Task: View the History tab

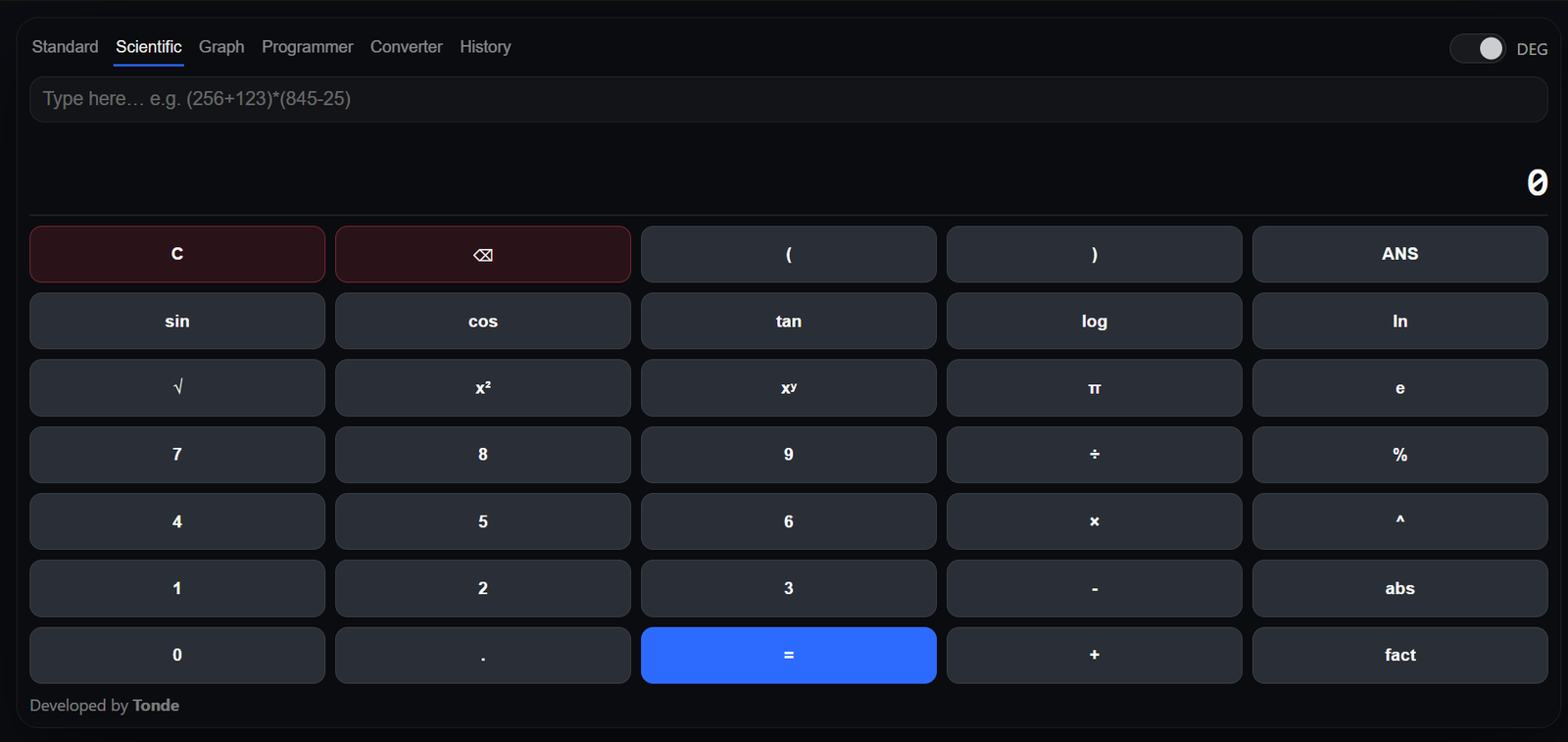Action: click(485, 47)
